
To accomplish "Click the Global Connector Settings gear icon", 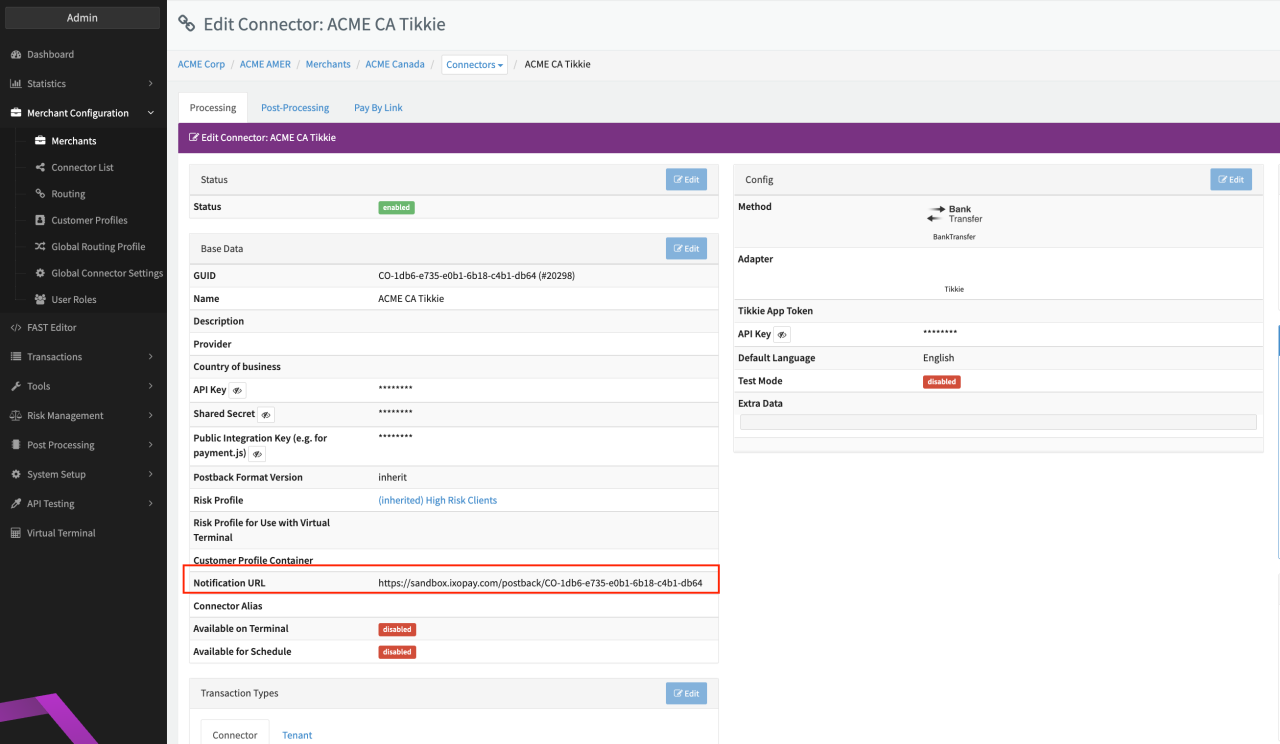I will [40, 273].
